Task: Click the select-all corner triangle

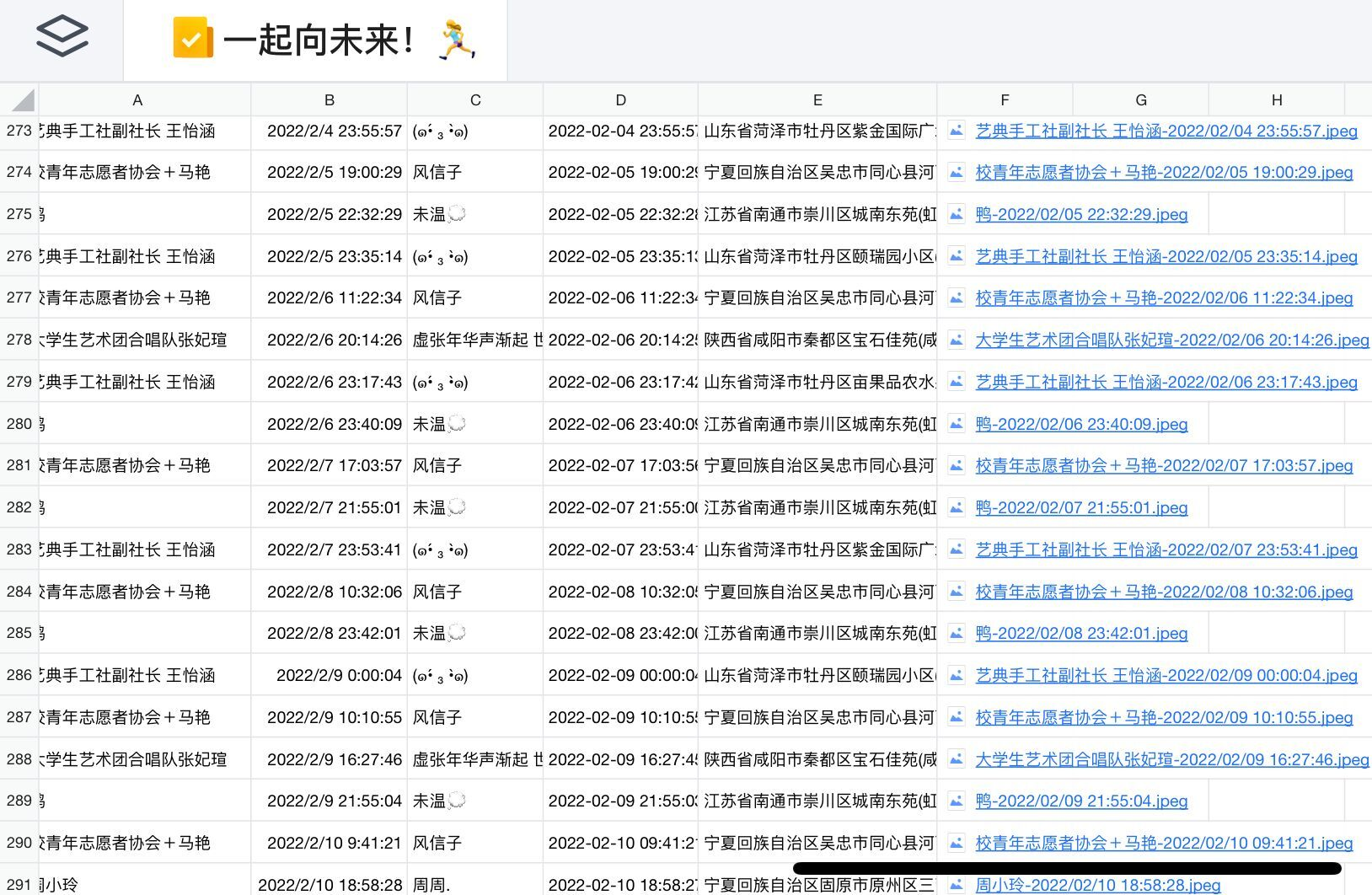Action: [23, 100]
